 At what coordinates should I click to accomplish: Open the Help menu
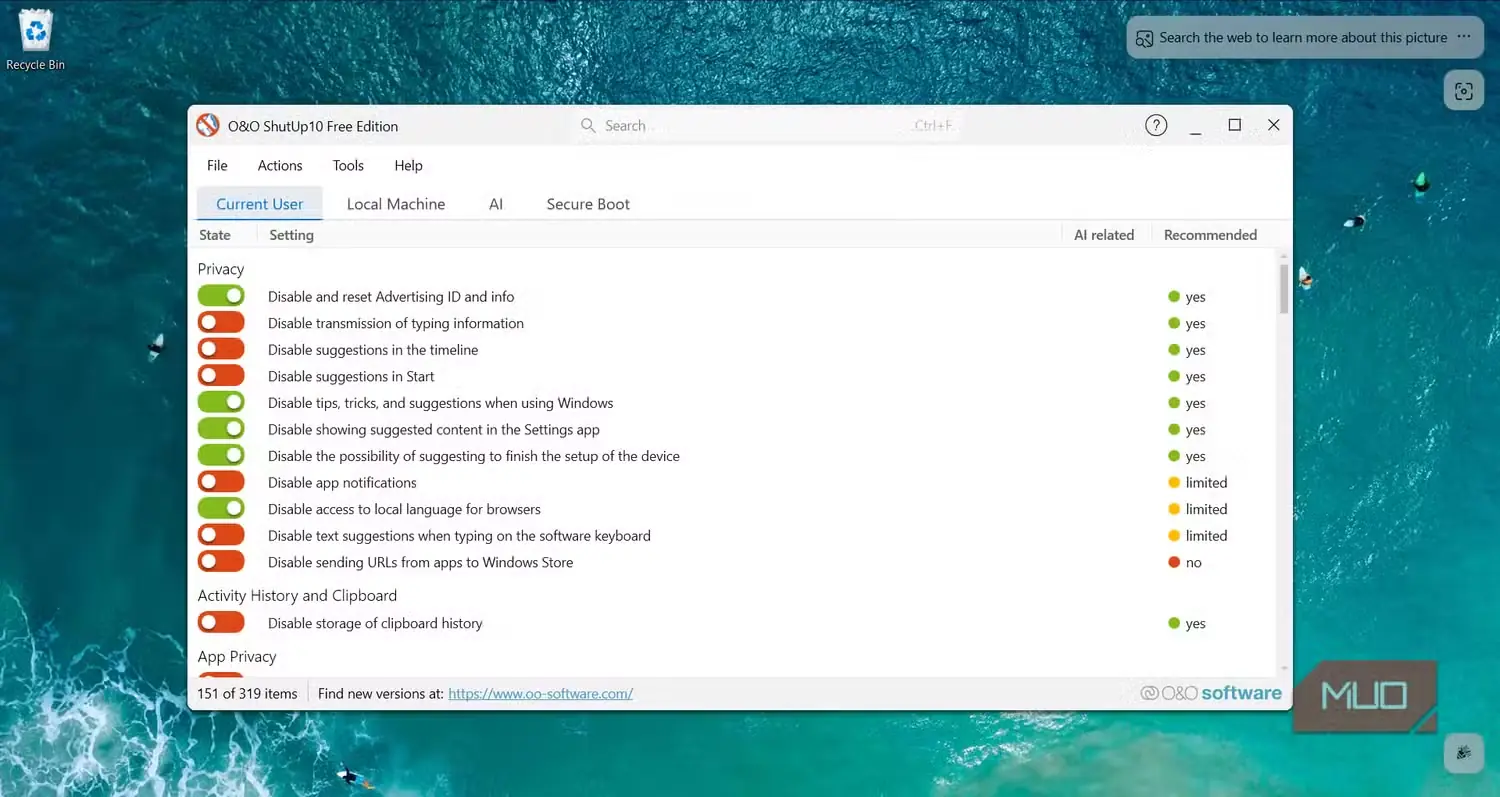click(x=408, y=165)
